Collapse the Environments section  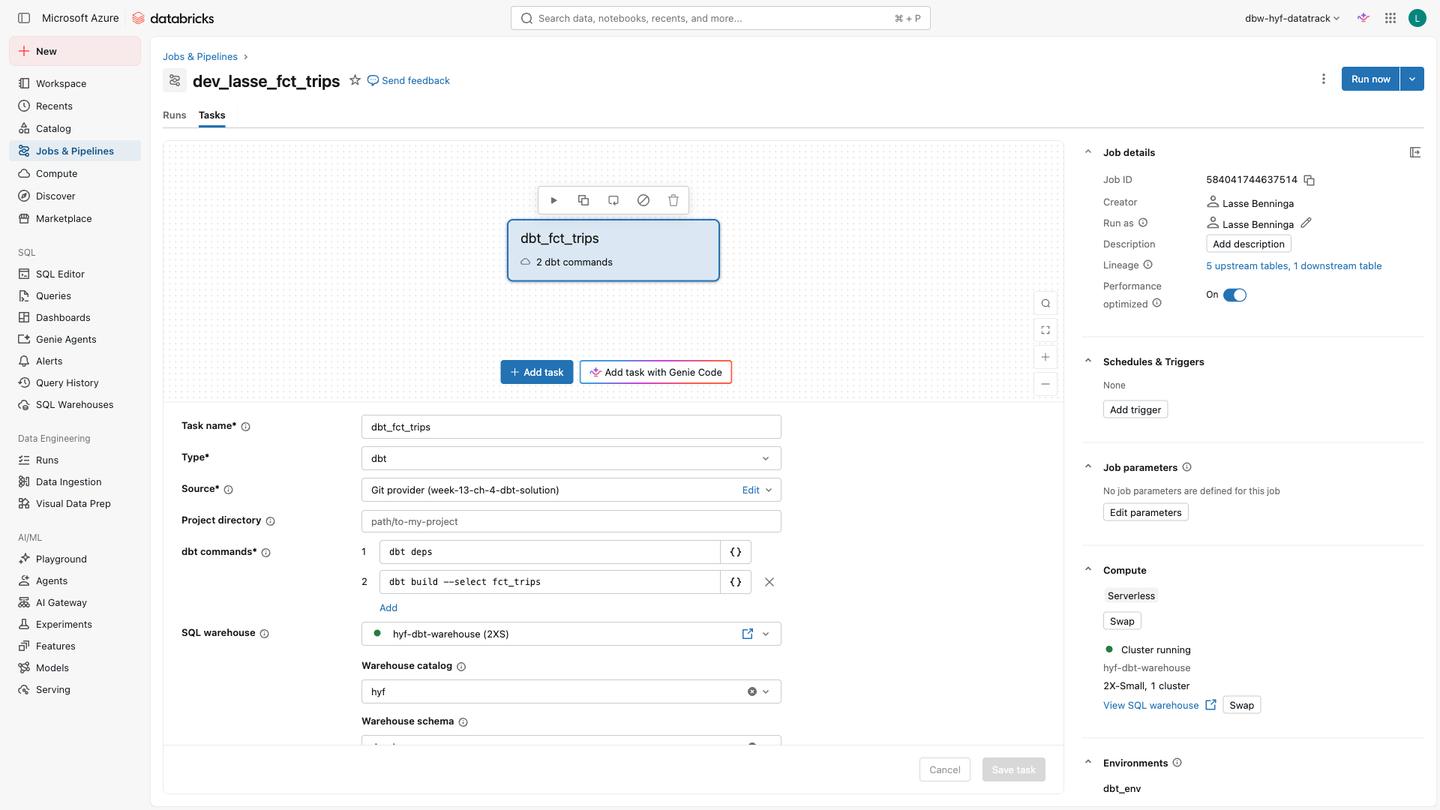[x=1089, y=763]
